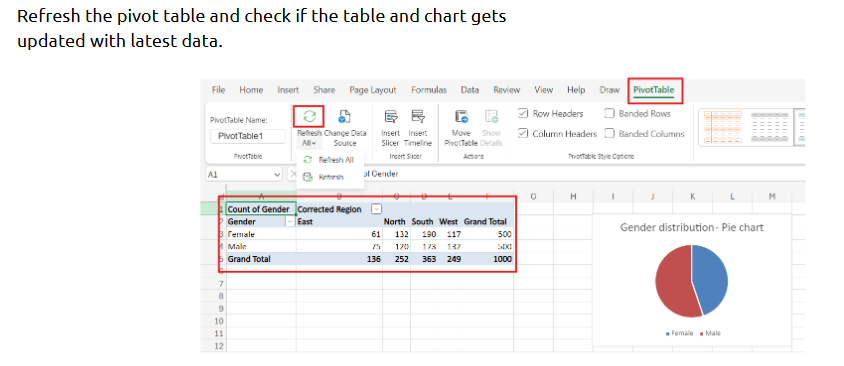Switch to the Page Layout tab

(x=372, y=90)
